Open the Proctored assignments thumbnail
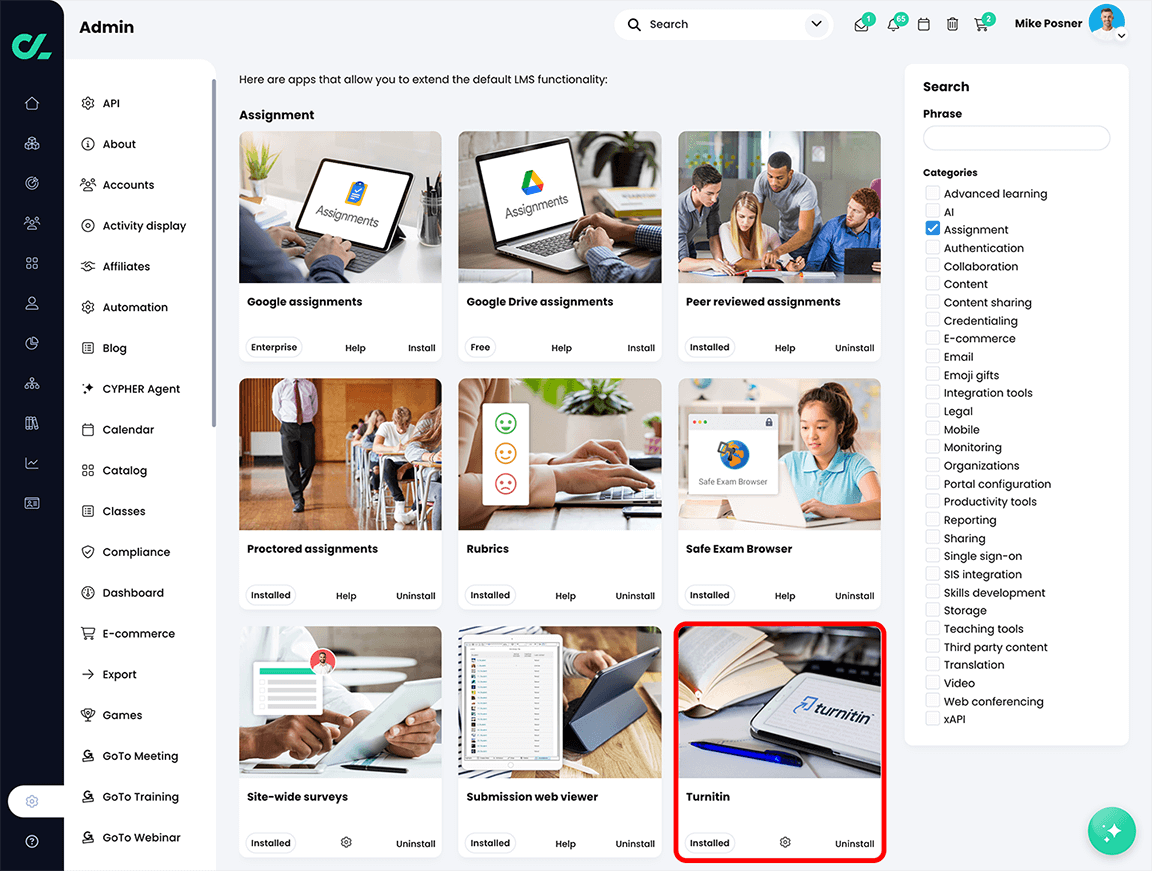This screenshot has height=871, width=1152. [340, 454]
